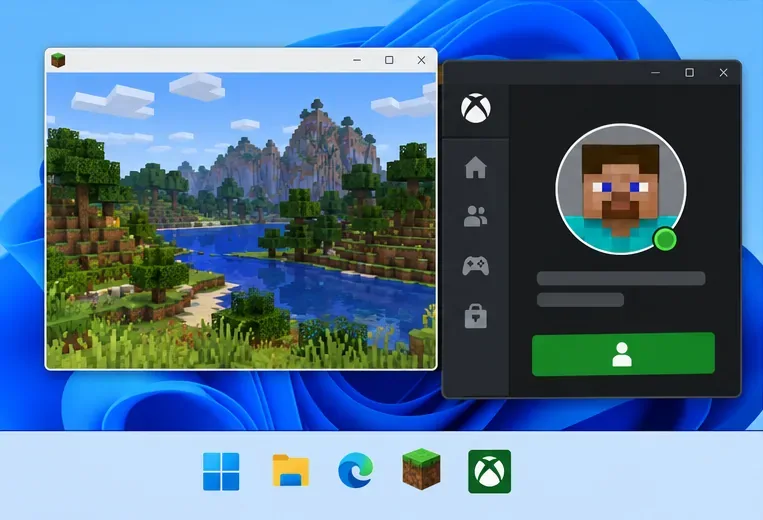The height and width of the screenshot is (520, 763).
Task: Click the green online status dot
Action: click(x=665, y=239)
